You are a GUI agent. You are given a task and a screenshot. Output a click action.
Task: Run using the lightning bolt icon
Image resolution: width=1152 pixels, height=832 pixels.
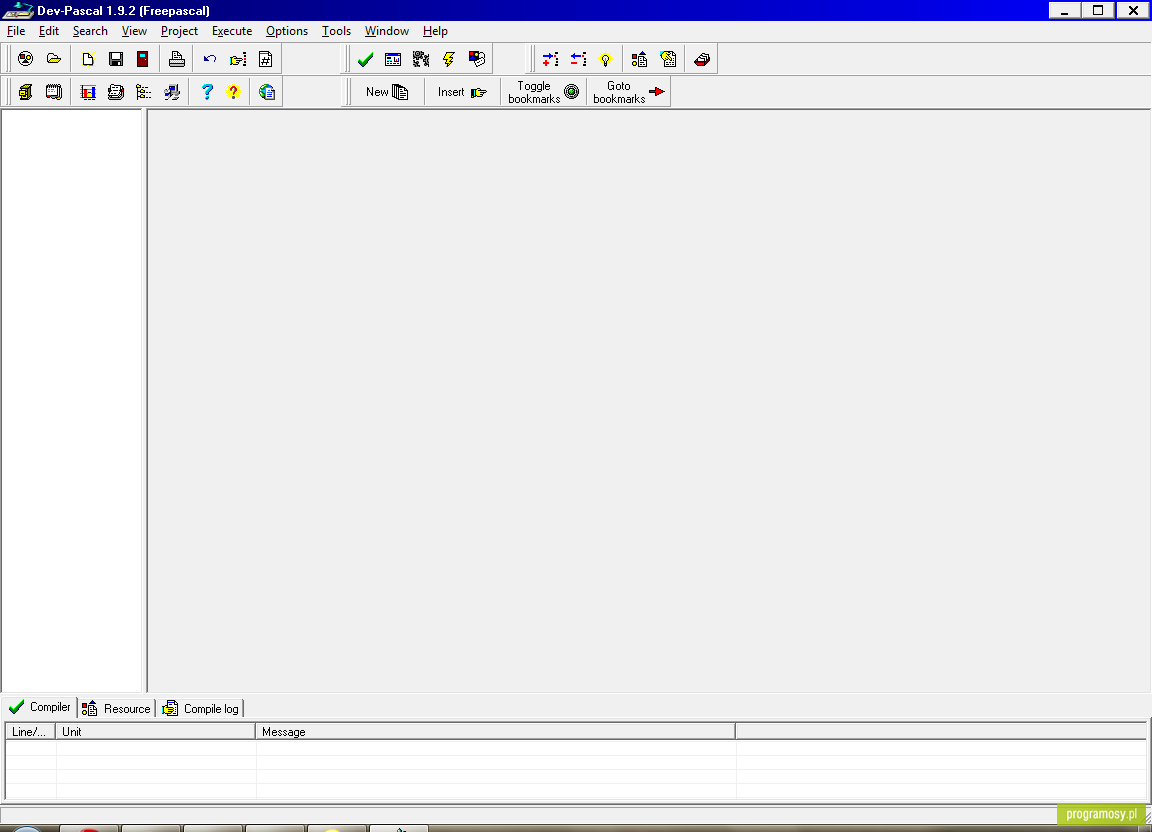pos(449,59)
